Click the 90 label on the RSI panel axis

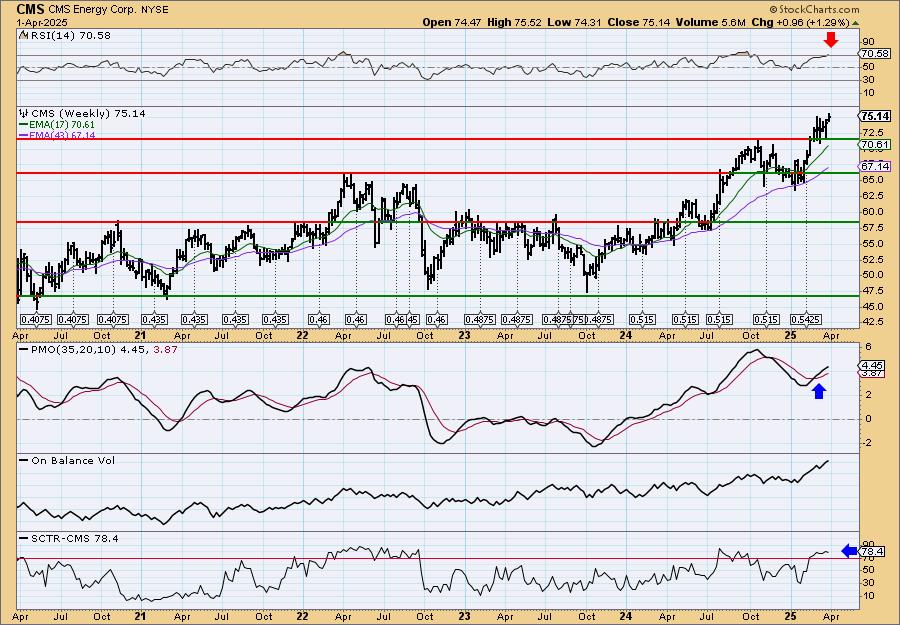(x=869, y=42)
